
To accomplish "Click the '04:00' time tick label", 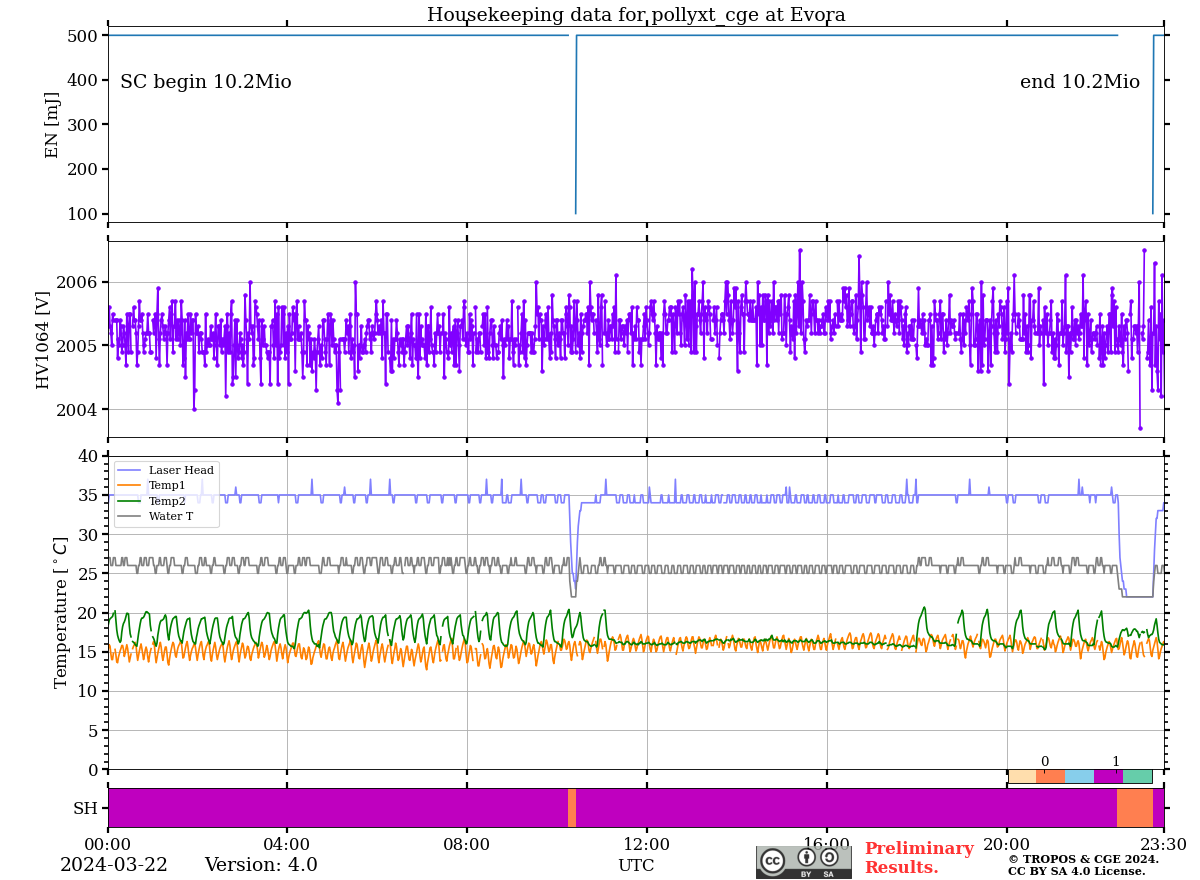I will 287,844.
